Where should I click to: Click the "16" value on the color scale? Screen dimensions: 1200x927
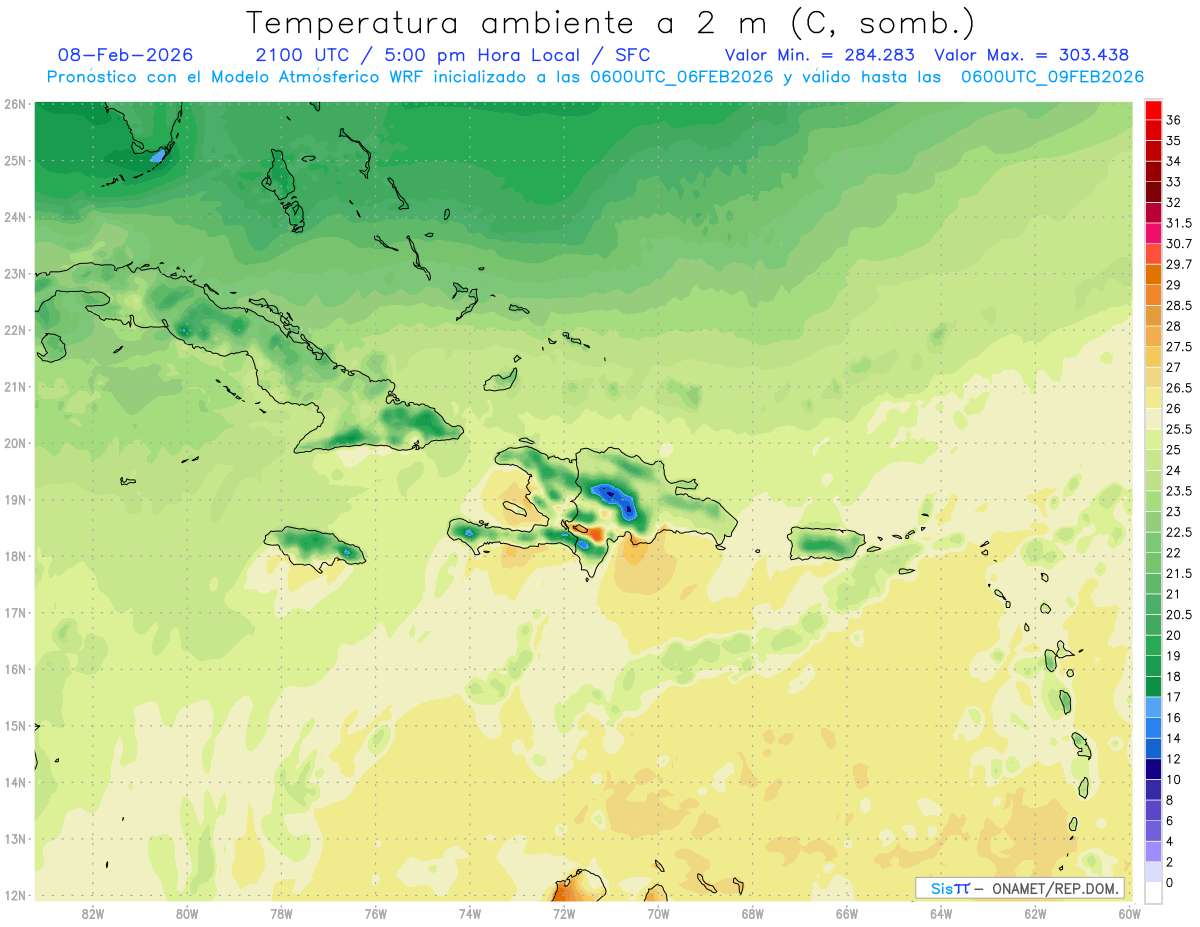pyautogui.click(x=1174, y=718)
